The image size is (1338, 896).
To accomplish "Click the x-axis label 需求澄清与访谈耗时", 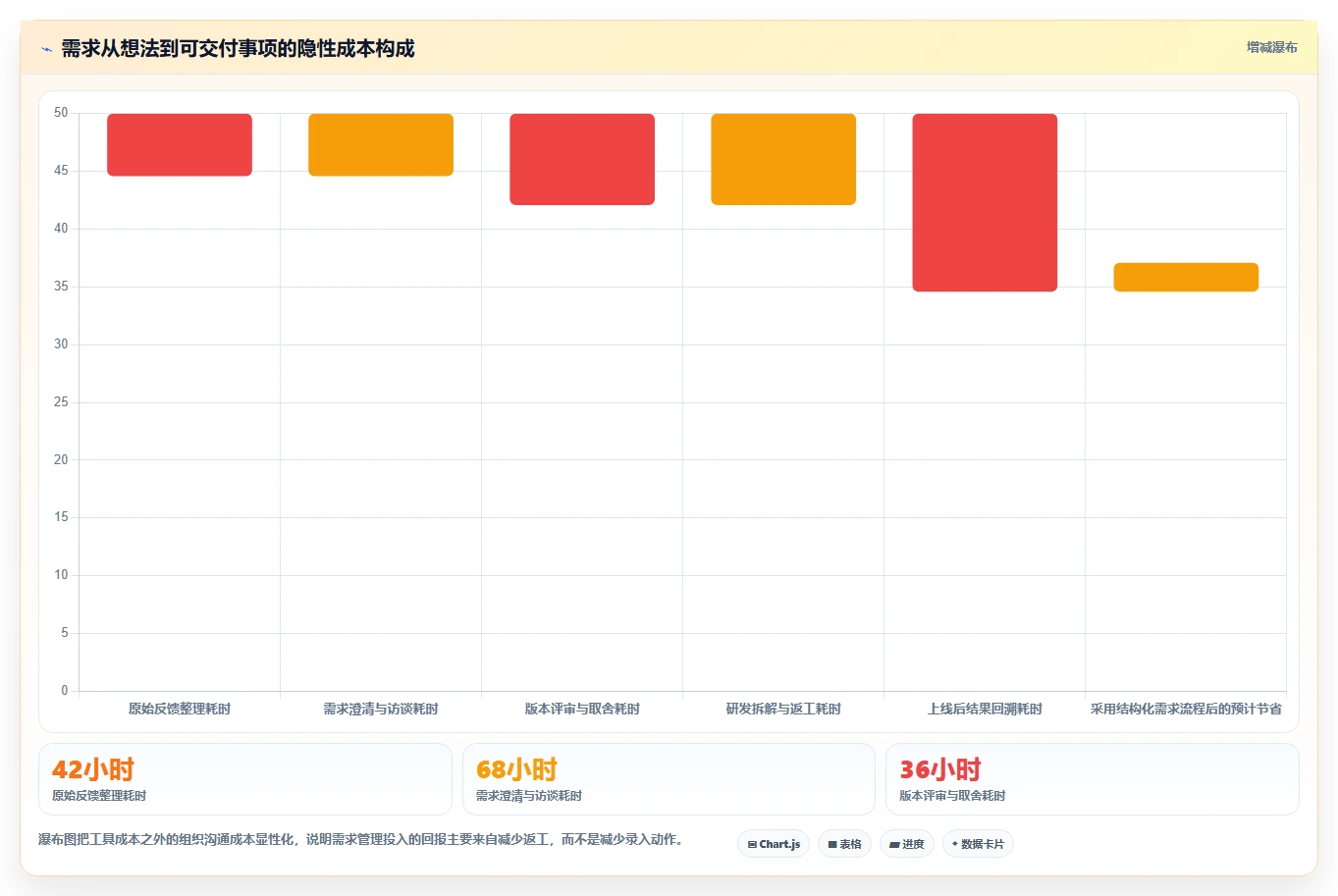I will [381, 709].
